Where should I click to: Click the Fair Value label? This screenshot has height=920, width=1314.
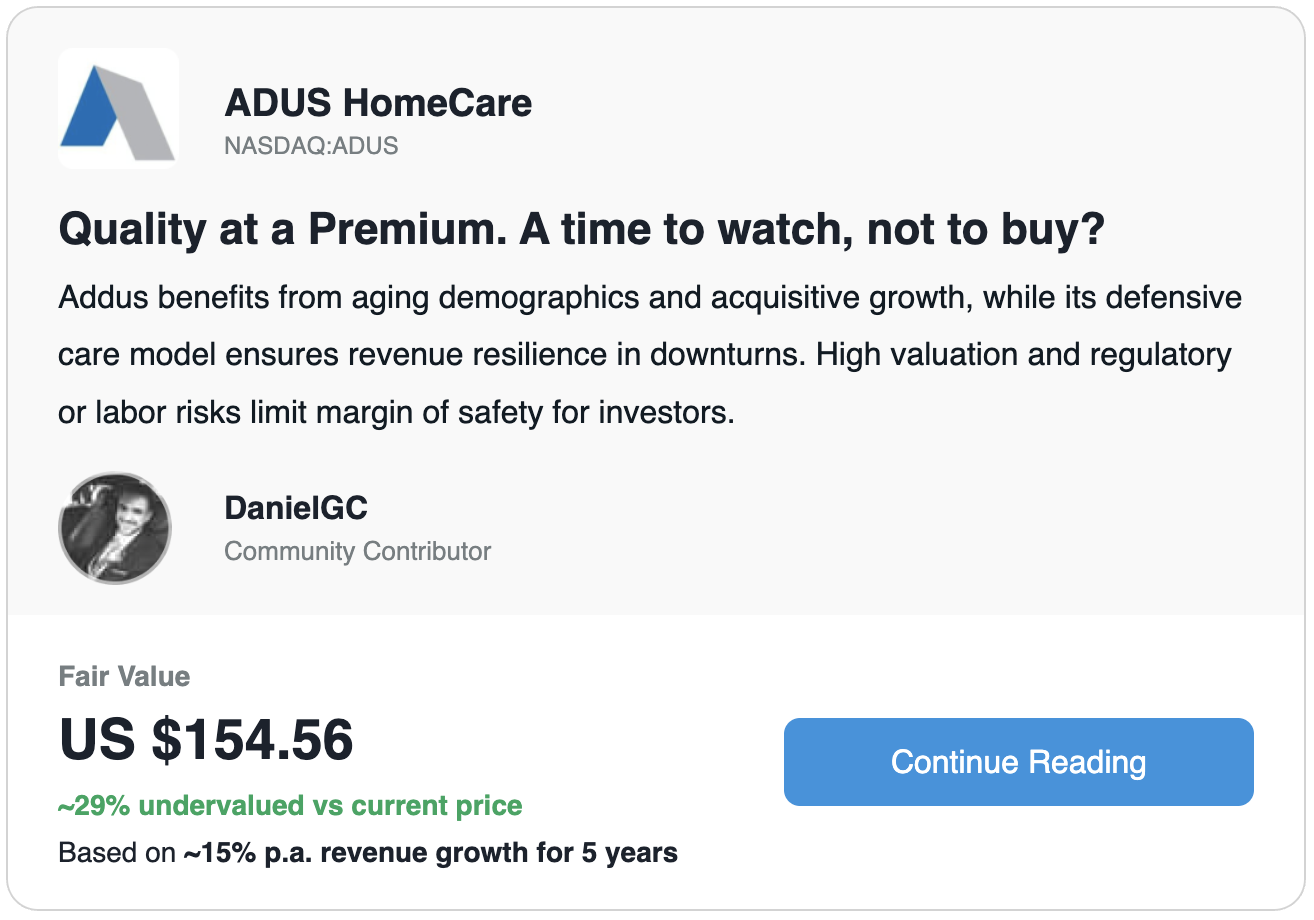pos(124,677)
